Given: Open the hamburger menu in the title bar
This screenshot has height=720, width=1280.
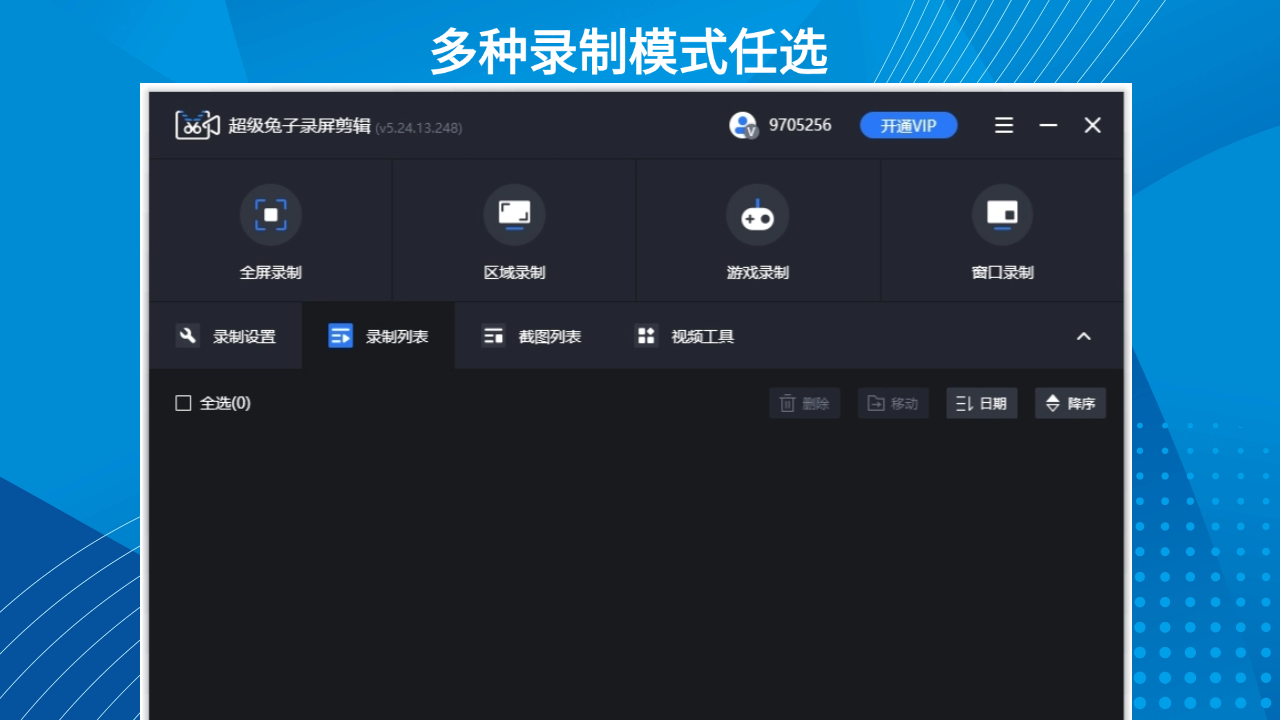Looking at the screenshot, I should [x=1003, y=125].
